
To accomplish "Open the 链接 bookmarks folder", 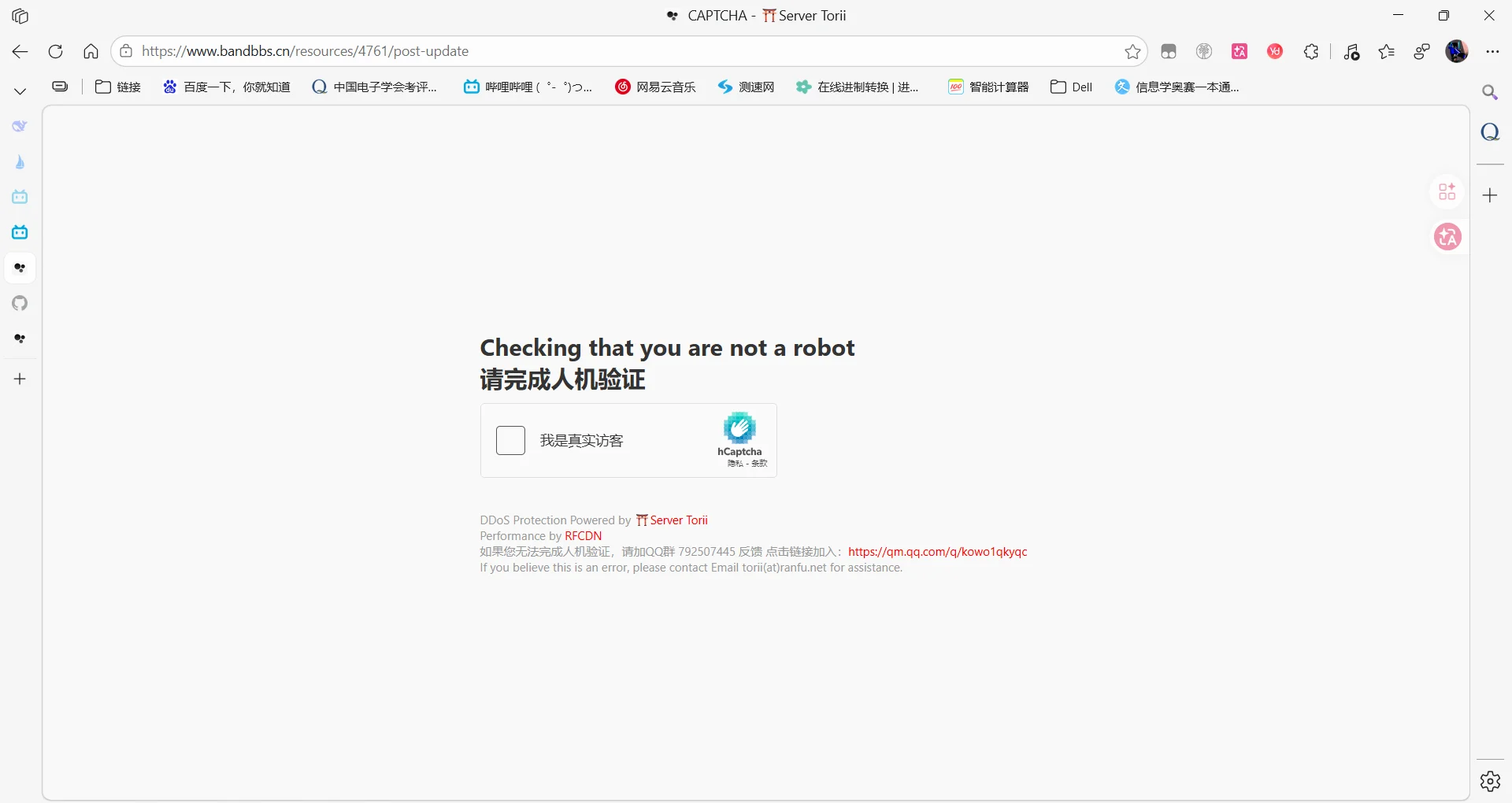I will [118, 87].
